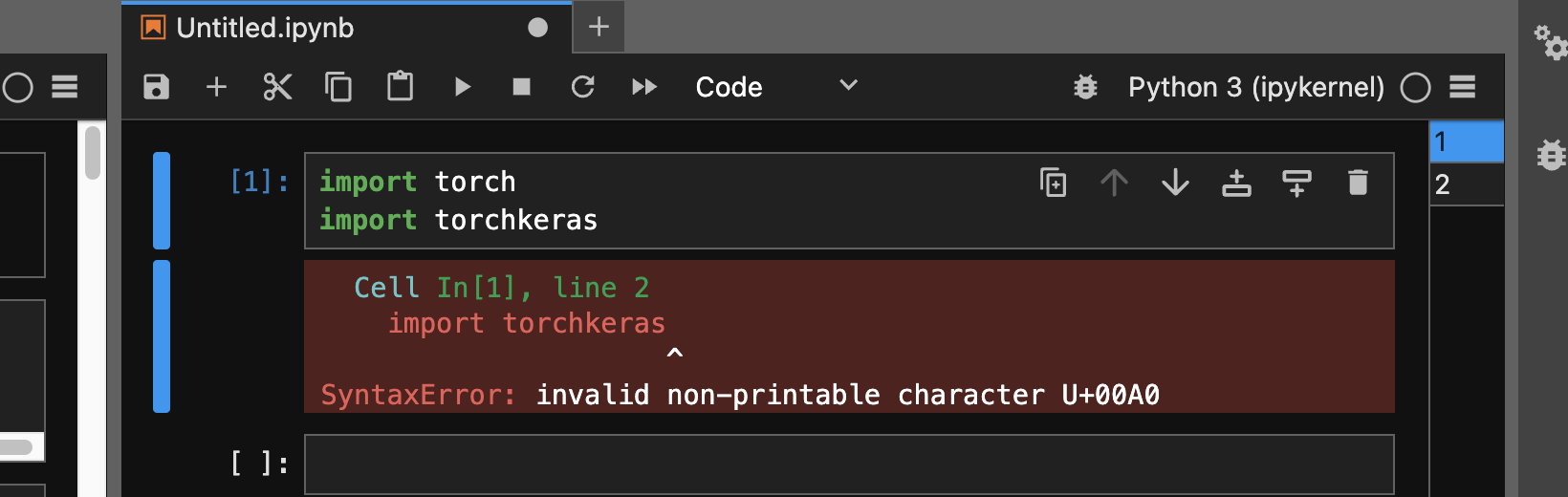This screenshot has height=497, width=1568.
Task: Copy the selected cell from the toolbar
Action: coord(338,87)
